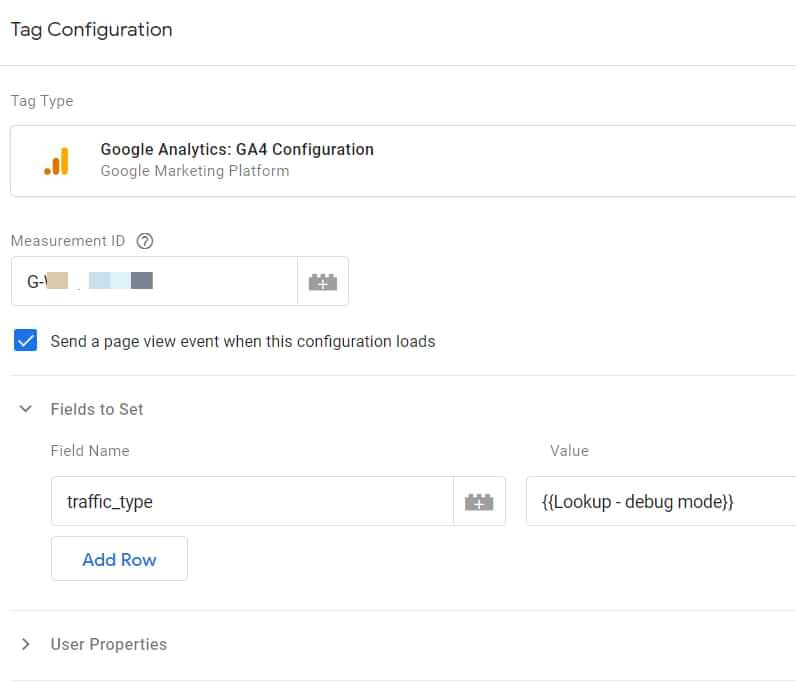Screen dimensions: 796x682
Task: Click the orange GA4 analytics bar-chart logo
Action: click(56, 161)
